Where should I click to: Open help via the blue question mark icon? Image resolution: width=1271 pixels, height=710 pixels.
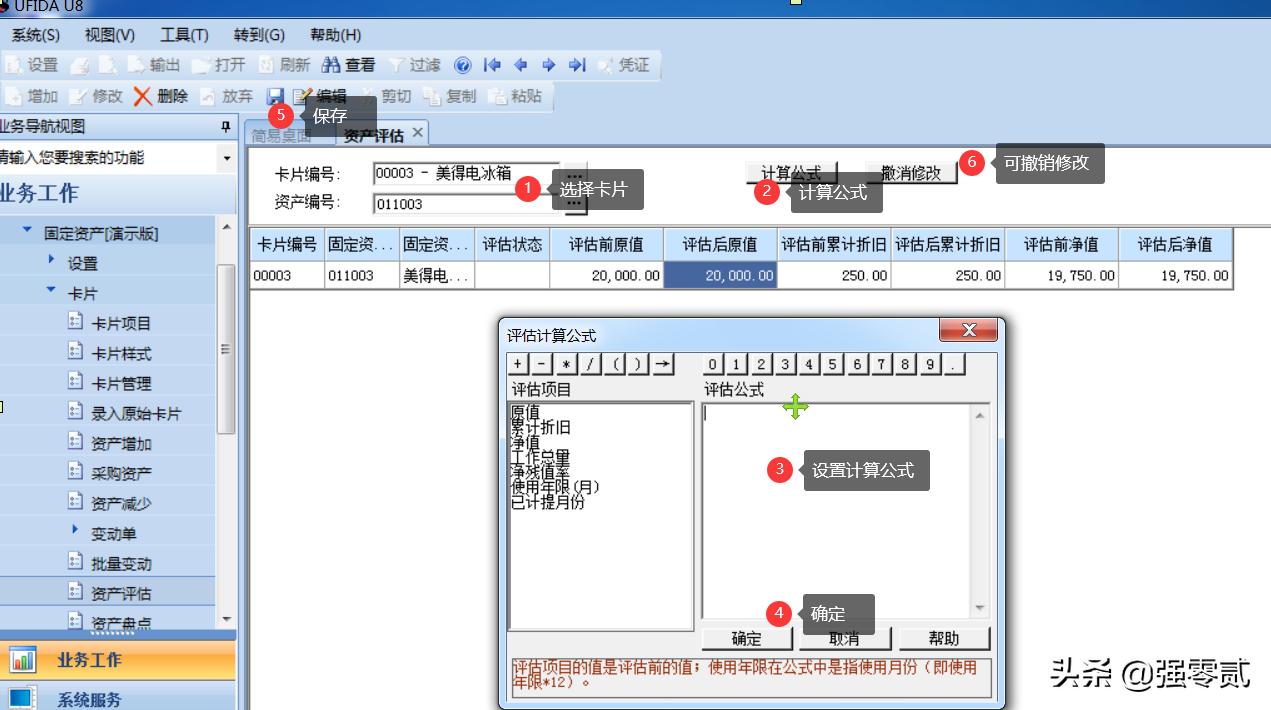[x=461, y=68]
